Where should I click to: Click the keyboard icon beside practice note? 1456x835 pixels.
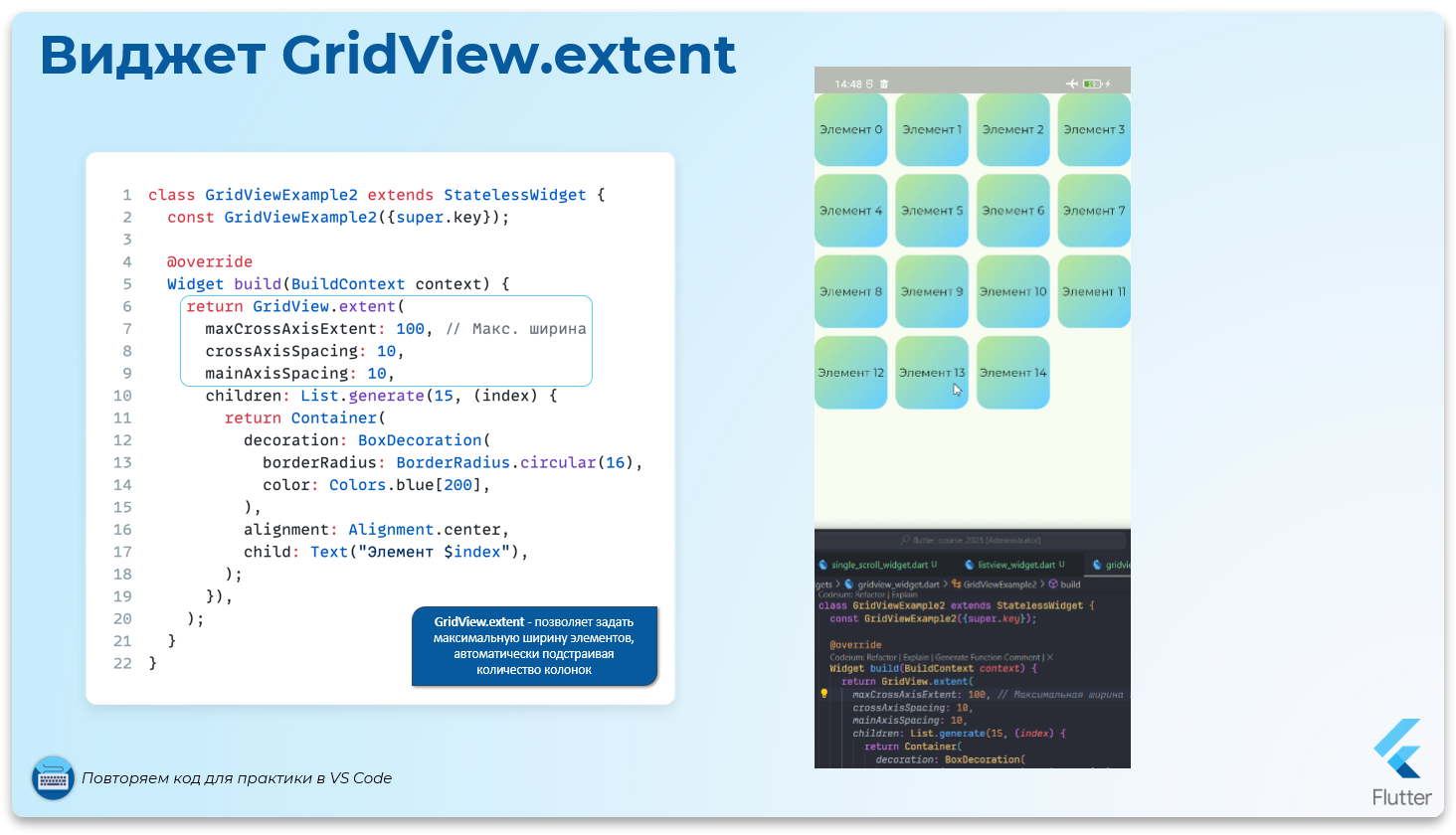(x=53, y=778)
